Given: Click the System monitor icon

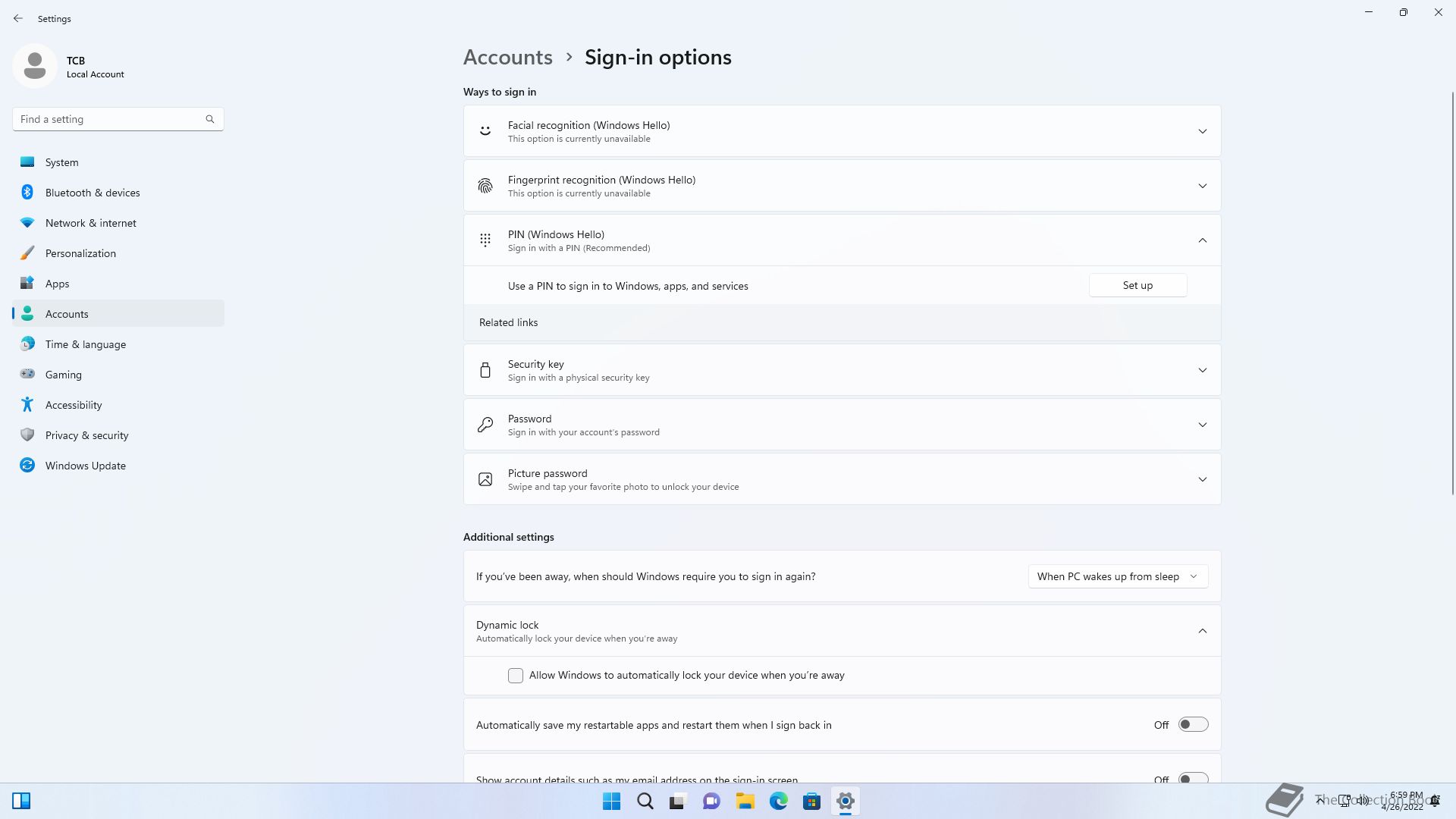Looking at the screenshot, I should (x=27, y=162).
